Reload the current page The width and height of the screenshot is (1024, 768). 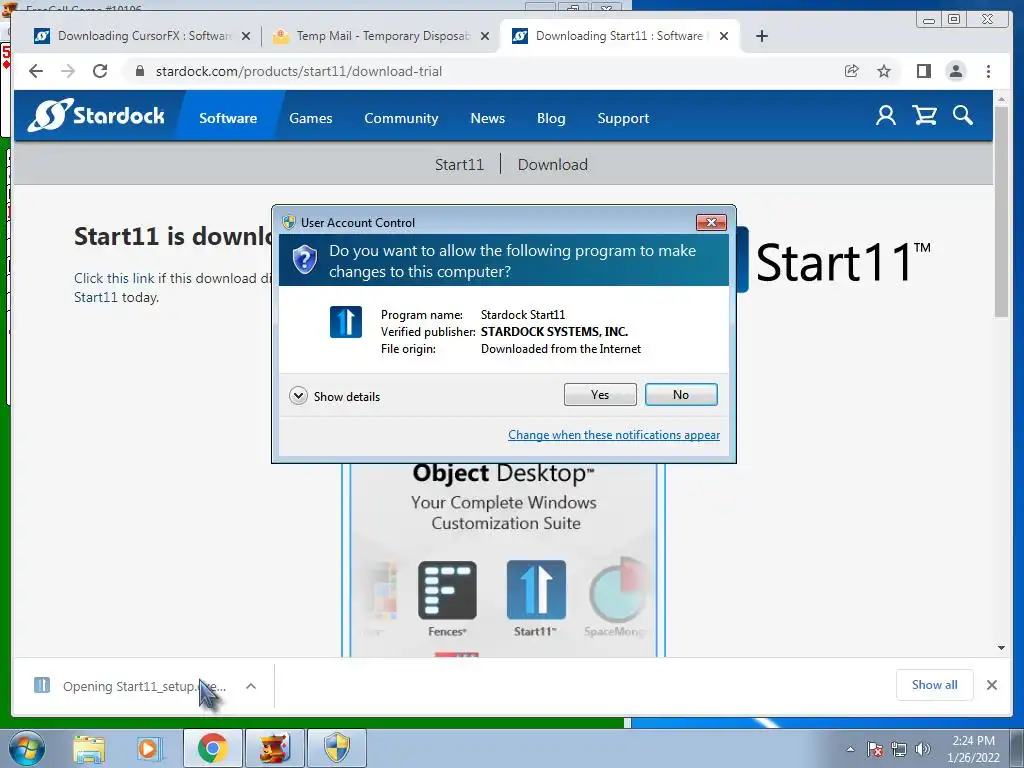[100, 71]
